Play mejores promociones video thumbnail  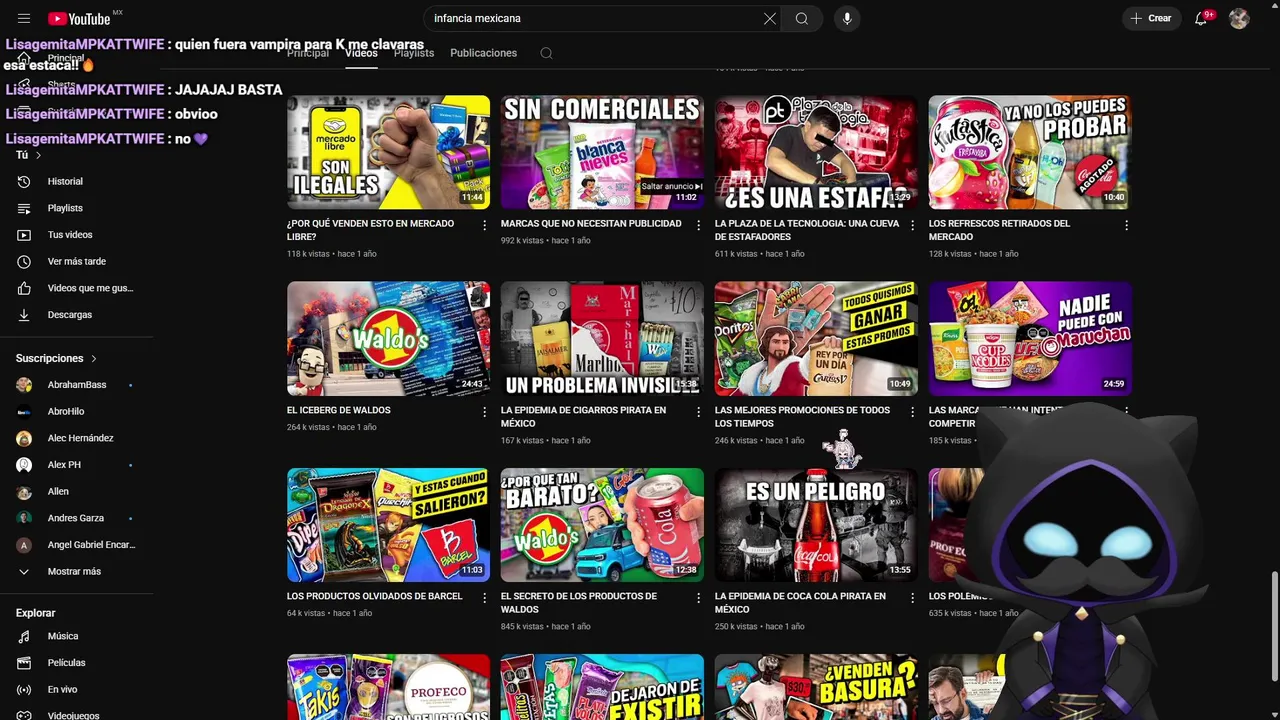click(x=816, y=338)
